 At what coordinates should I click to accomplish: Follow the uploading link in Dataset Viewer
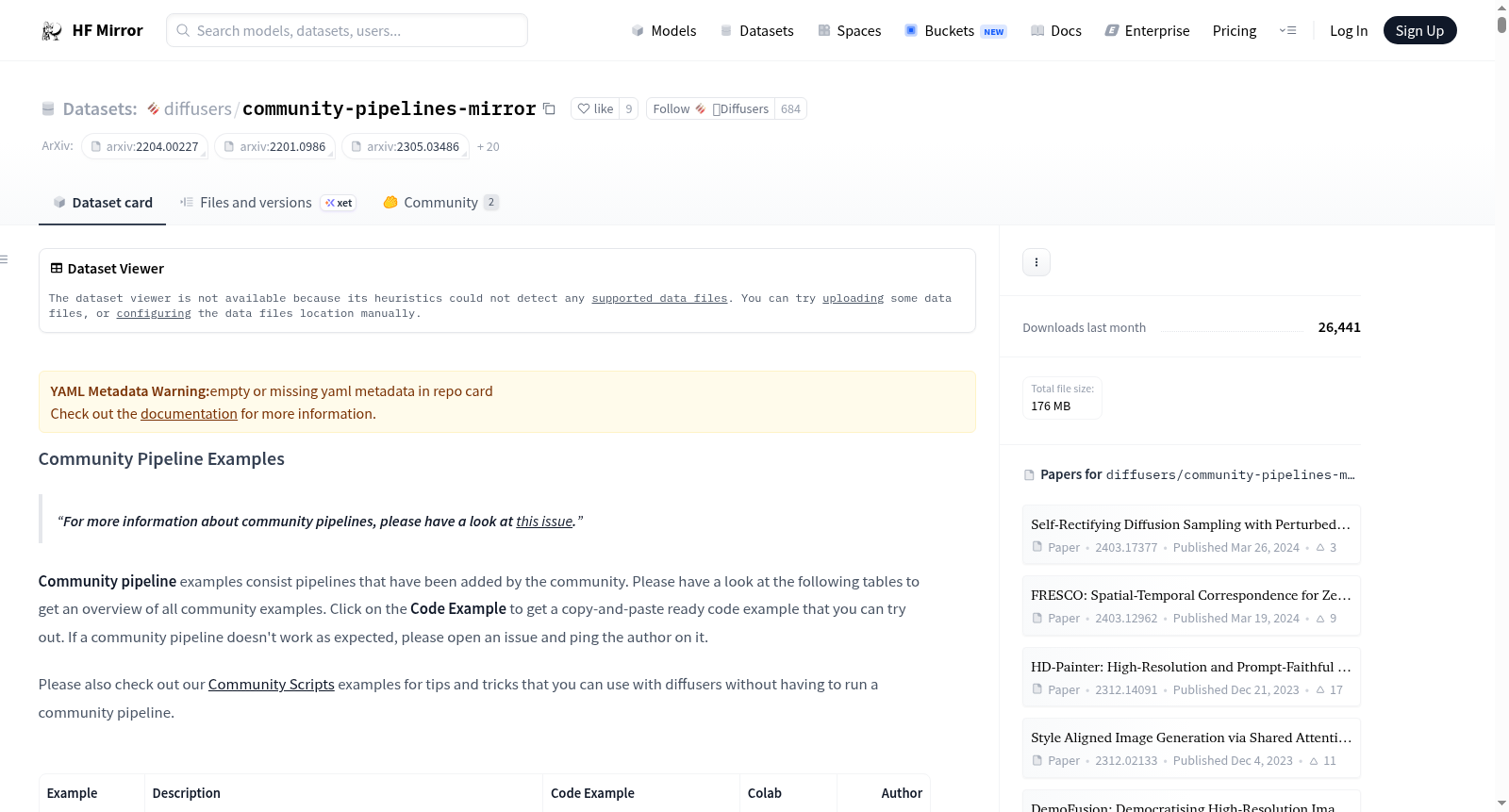tap(853, 298)
